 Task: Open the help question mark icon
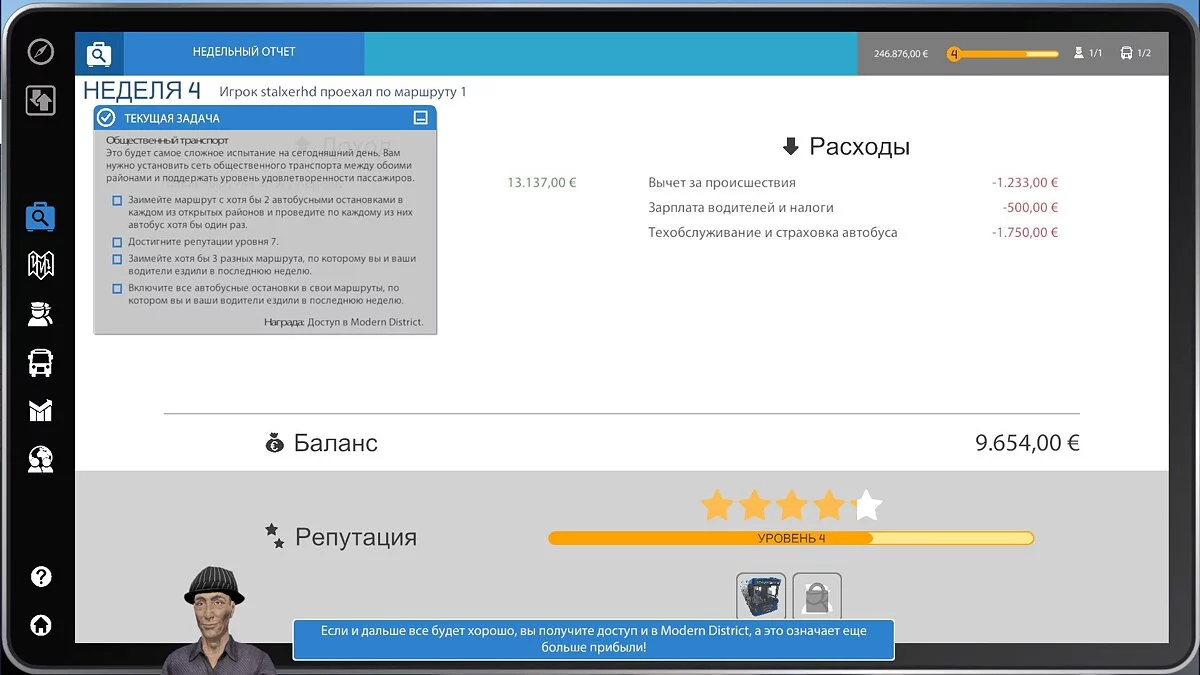coord(40,577)
